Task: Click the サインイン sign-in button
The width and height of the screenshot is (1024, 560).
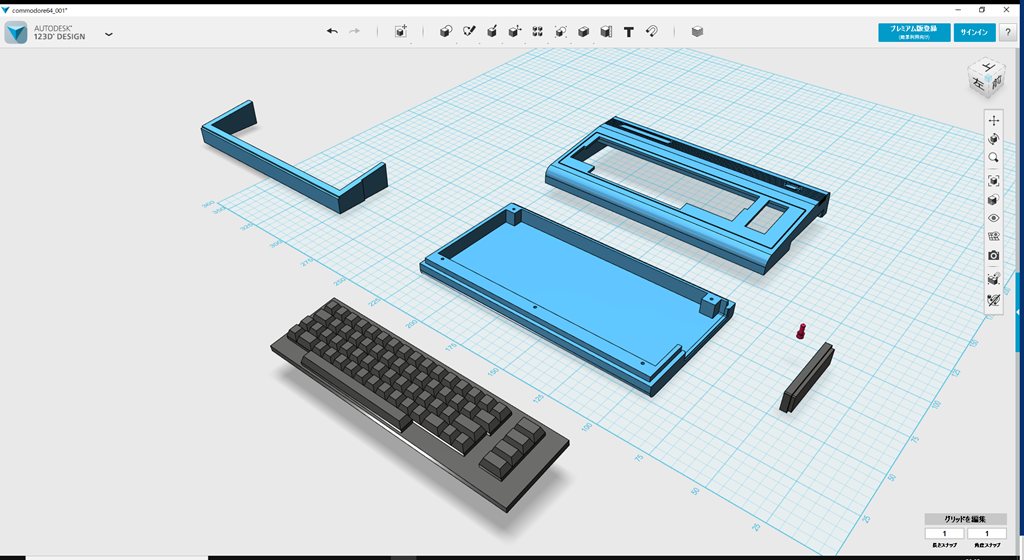Action: click(974, 32)
